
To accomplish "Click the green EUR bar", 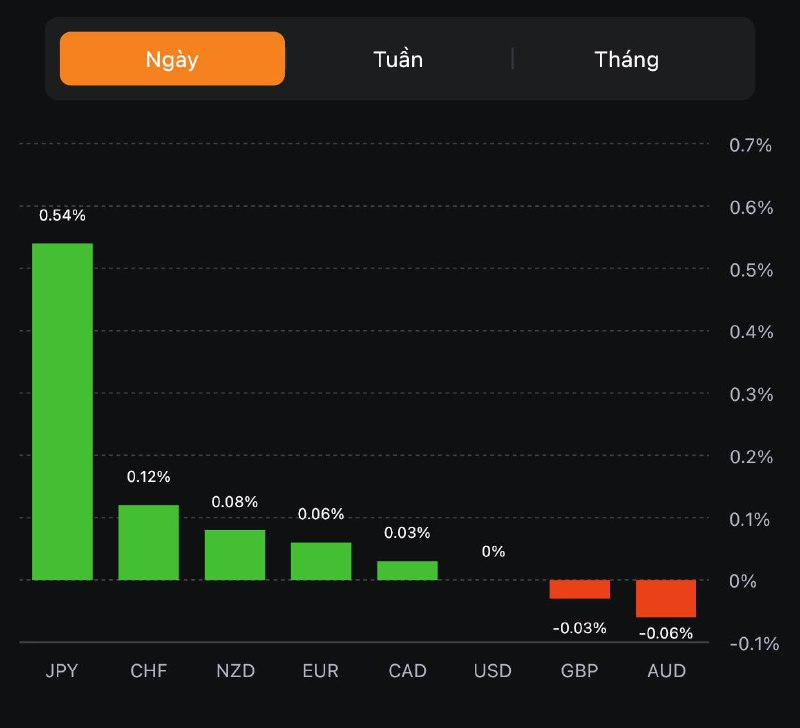I will tap(321, 561).
